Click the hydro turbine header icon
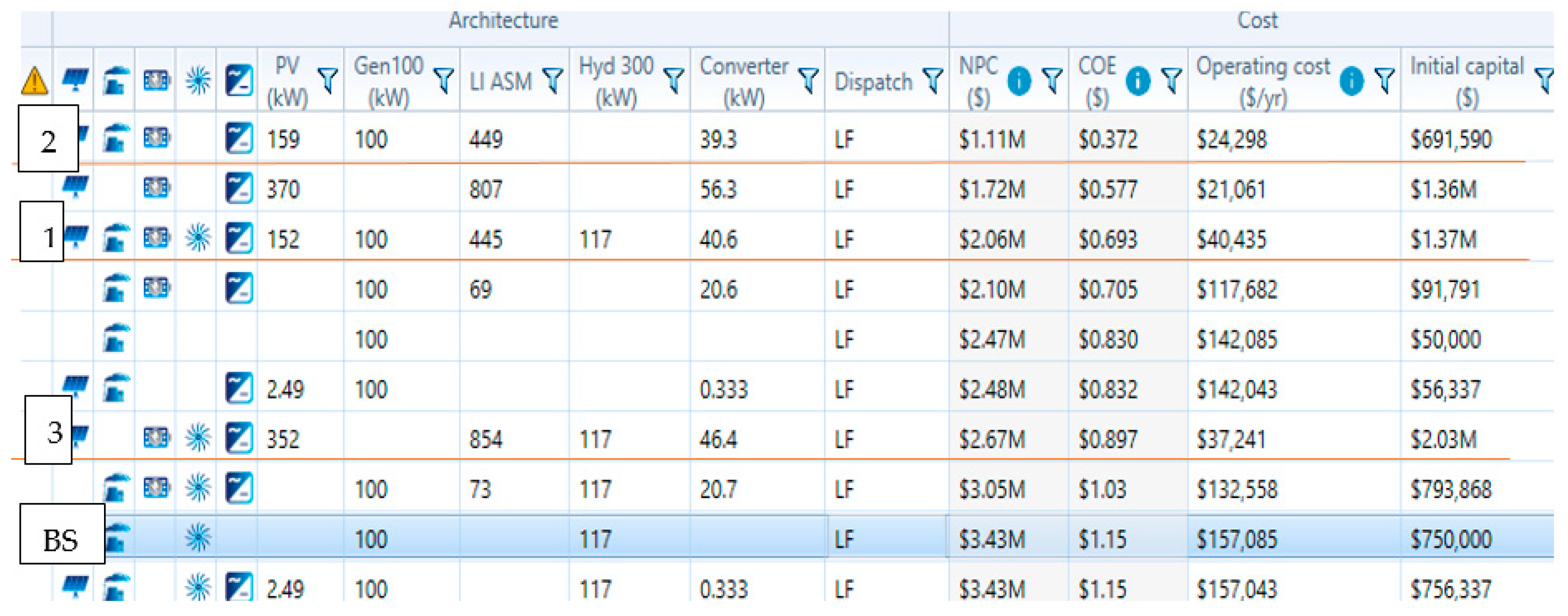Viewport: 1568px width, 616px height. (198, 80)
